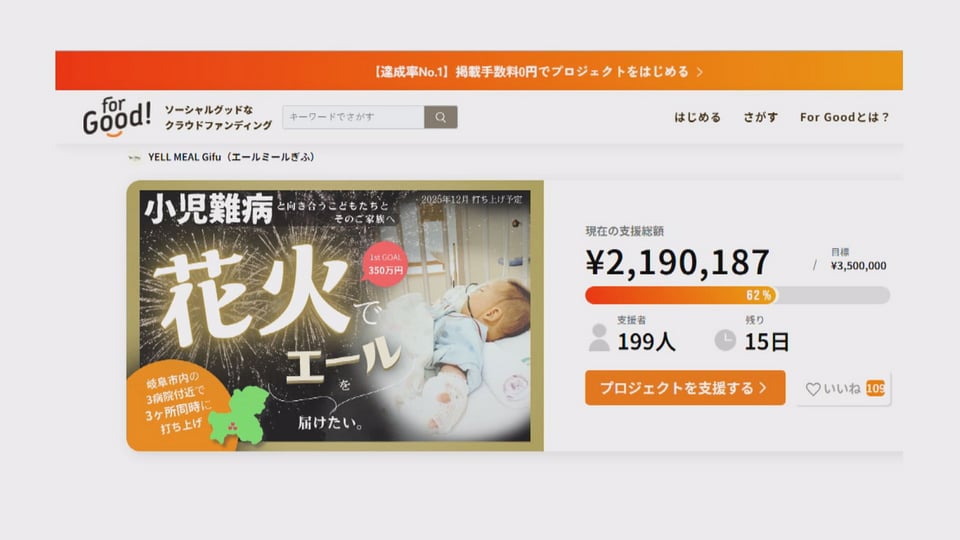Open the For Good! logo homepage
The height and width of the screenshot is (540, 960).
tap(116, 116)
